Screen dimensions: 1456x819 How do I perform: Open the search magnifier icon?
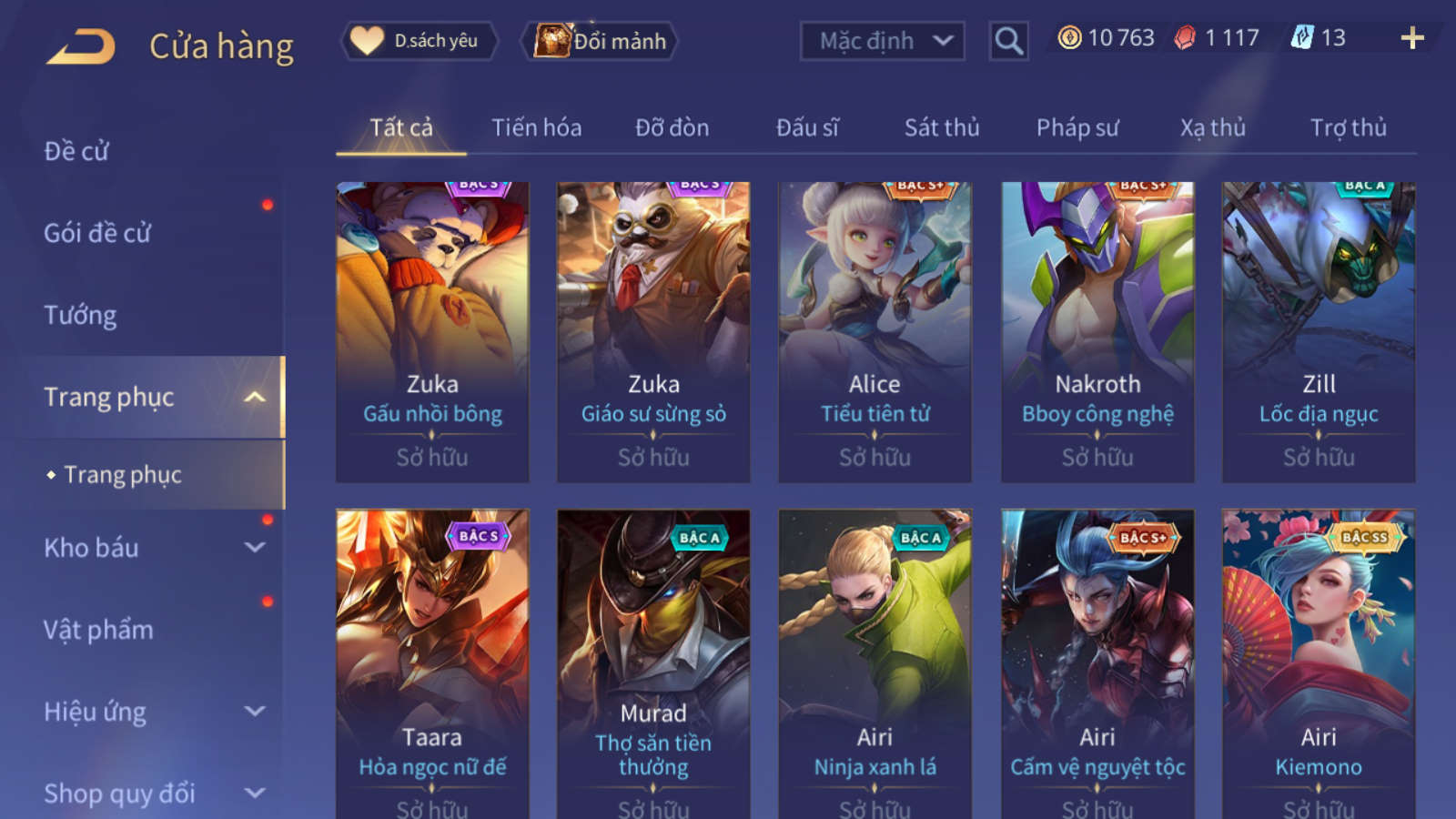tap(1008, 41)
